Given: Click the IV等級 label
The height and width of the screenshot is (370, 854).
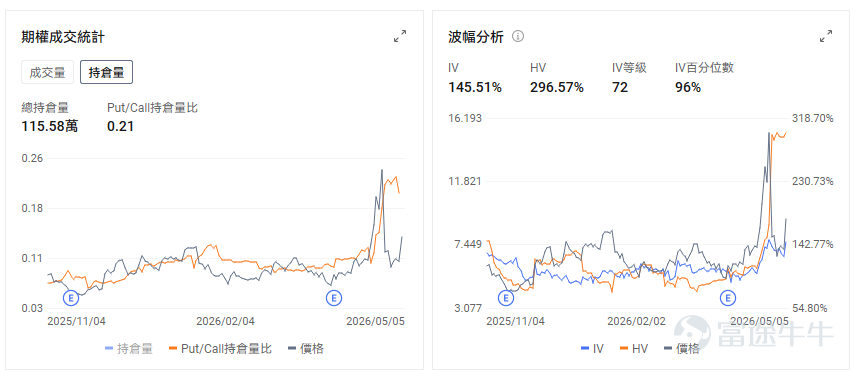Looking at the screenshot, I should pos(629,68).
